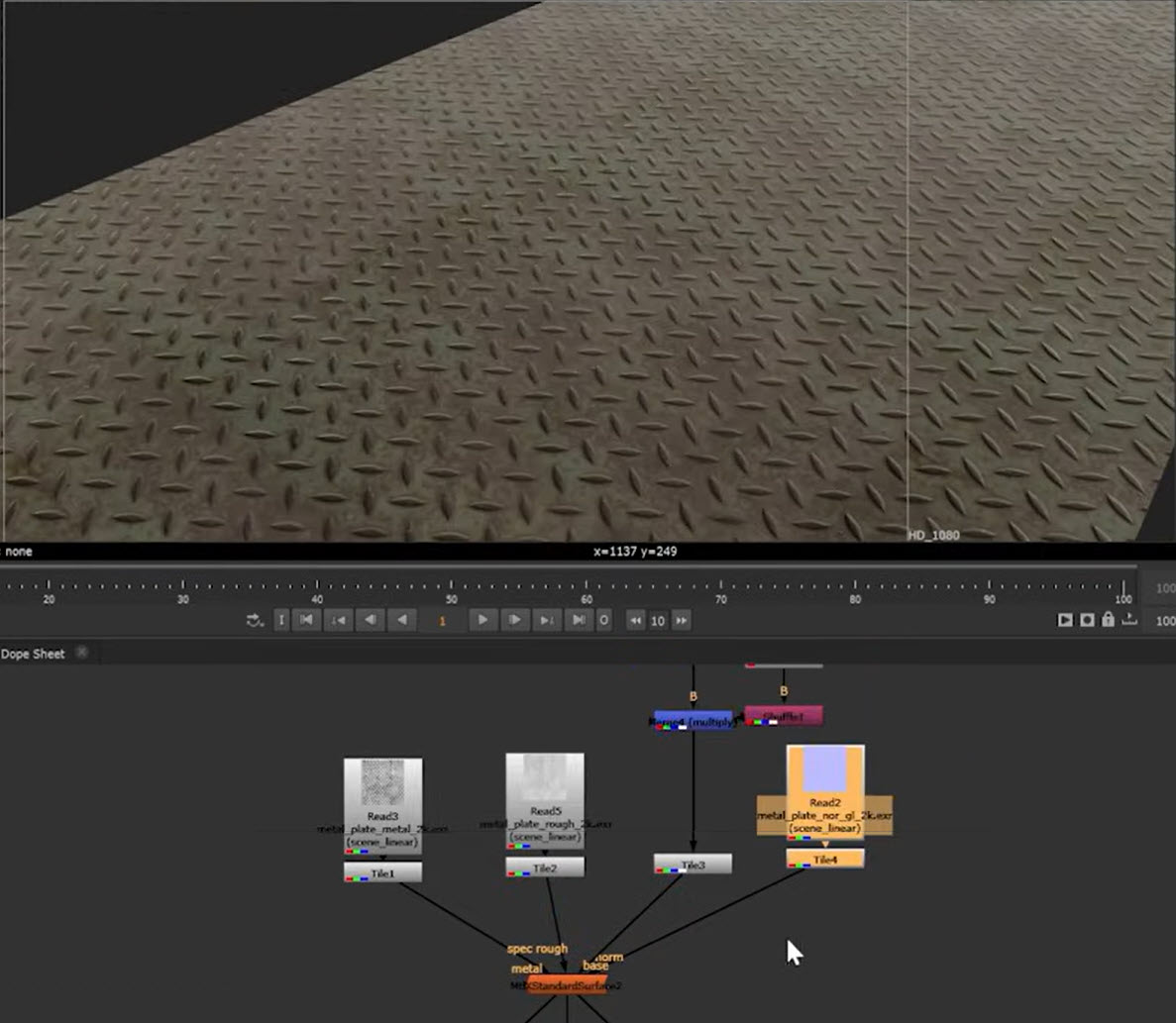Screen dimensions: 1176x1023
Task: Go to next keyframe
Action: click(547, 620)
